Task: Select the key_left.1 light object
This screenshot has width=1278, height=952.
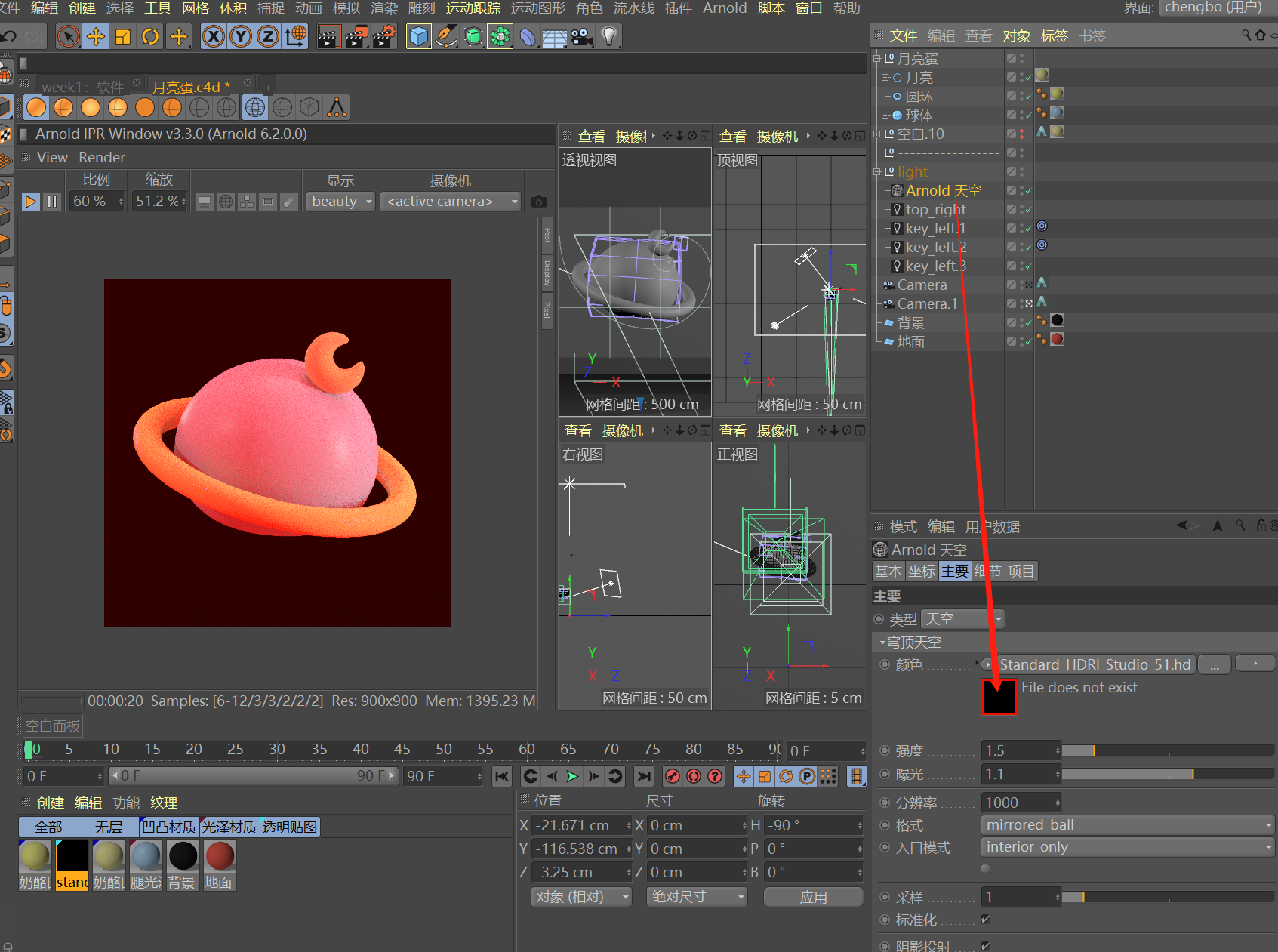Action: pos(935,228)
